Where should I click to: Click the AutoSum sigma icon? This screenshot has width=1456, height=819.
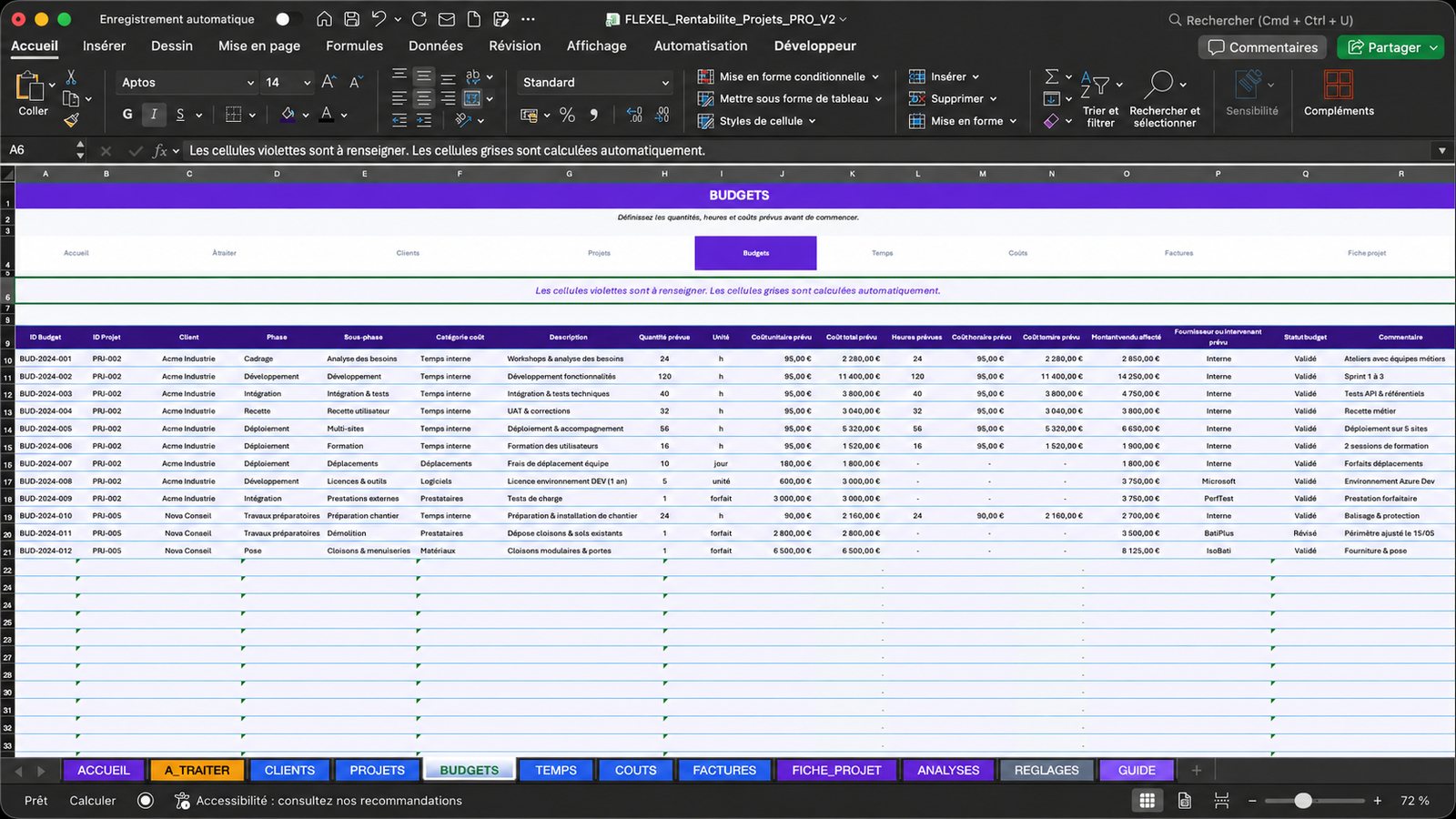(x=1052, y=76)
